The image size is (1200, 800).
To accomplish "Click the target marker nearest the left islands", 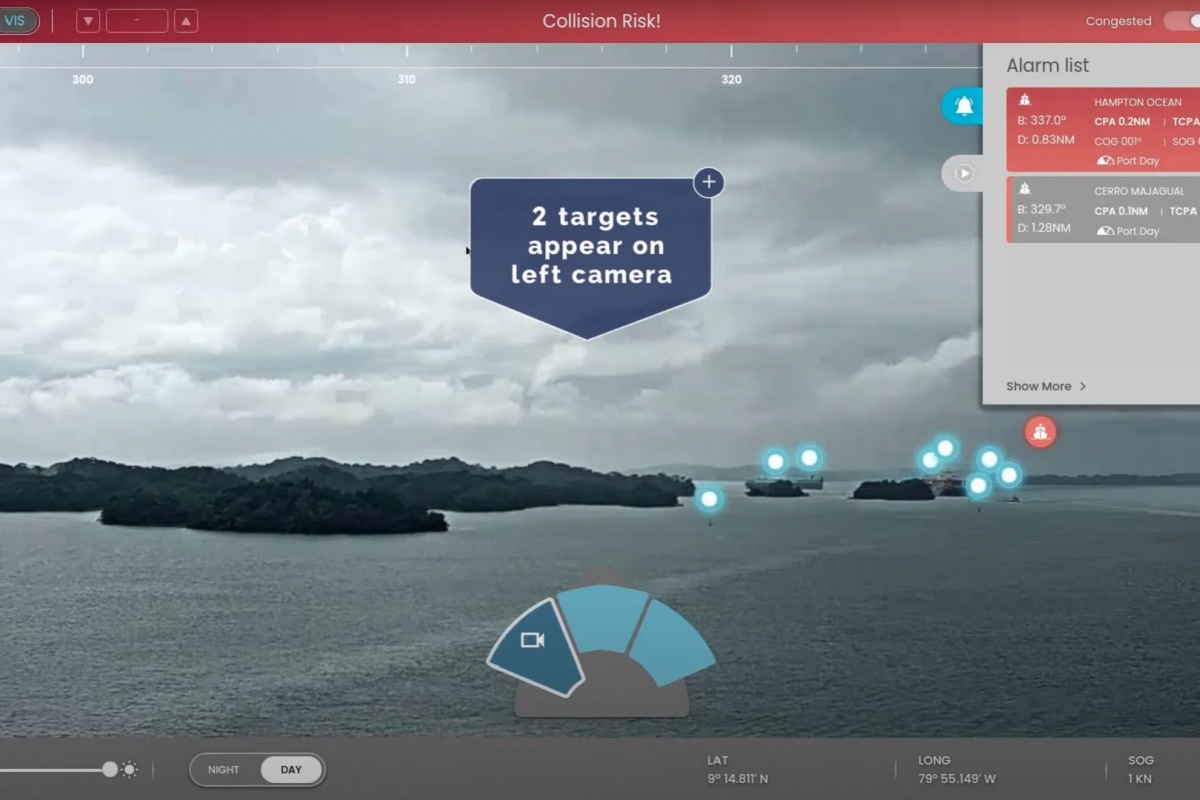I will pos(709,498).
